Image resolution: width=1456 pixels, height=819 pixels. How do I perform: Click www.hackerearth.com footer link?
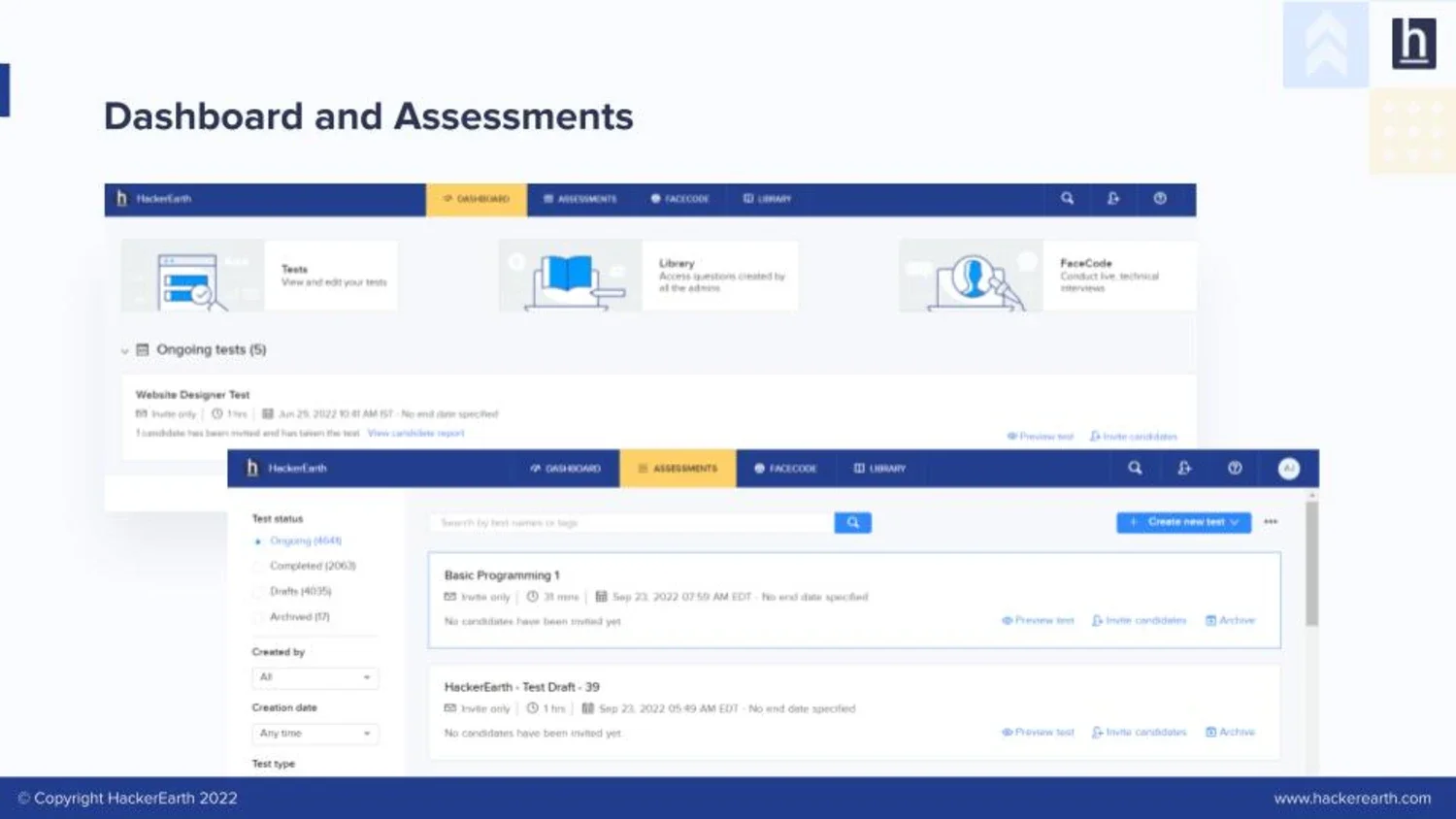1352,799
